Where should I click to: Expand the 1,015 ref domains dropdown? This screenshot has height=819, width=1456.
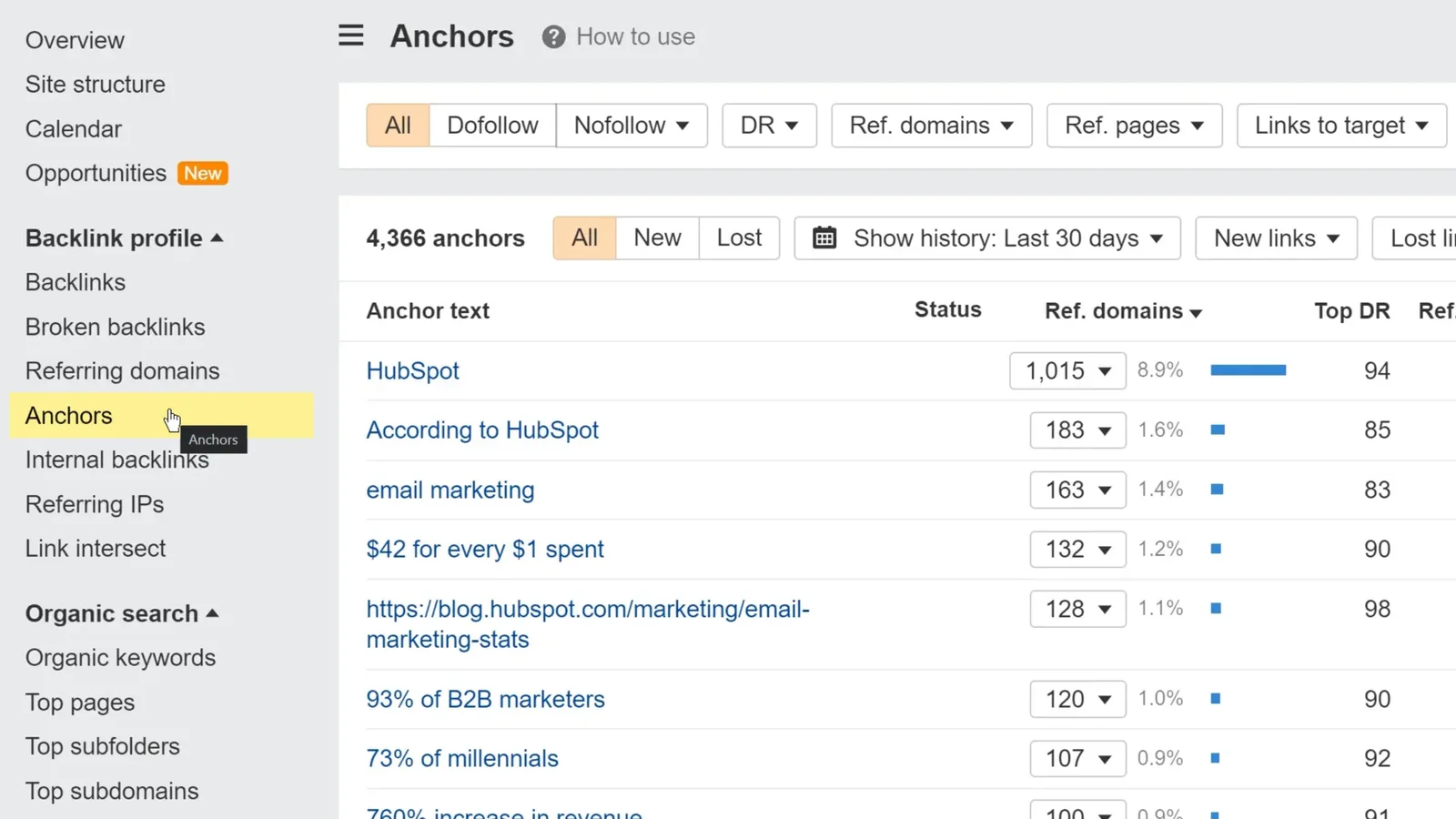[1067, 371]
